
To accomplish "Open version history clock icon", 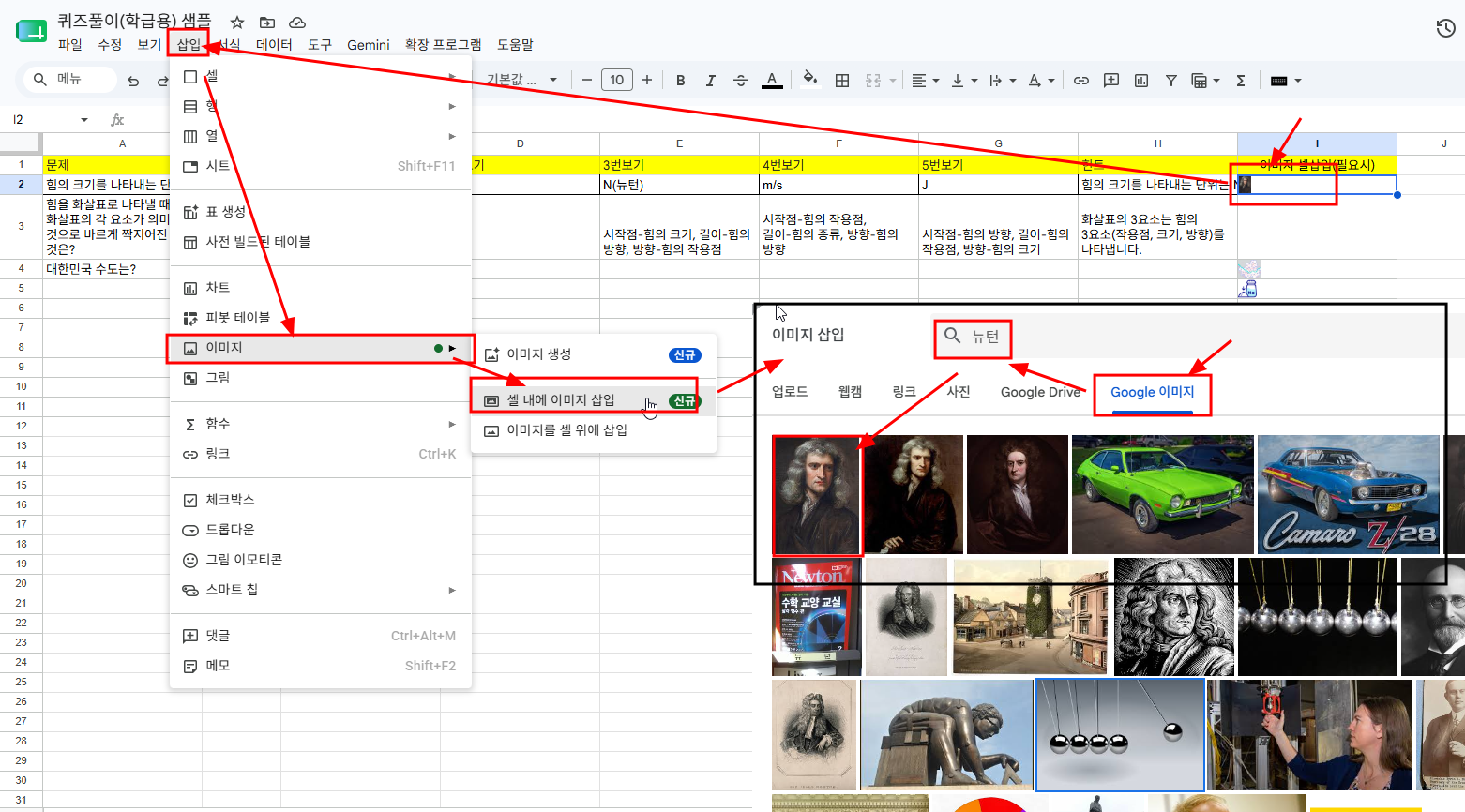I will (x=1445, y=29).
